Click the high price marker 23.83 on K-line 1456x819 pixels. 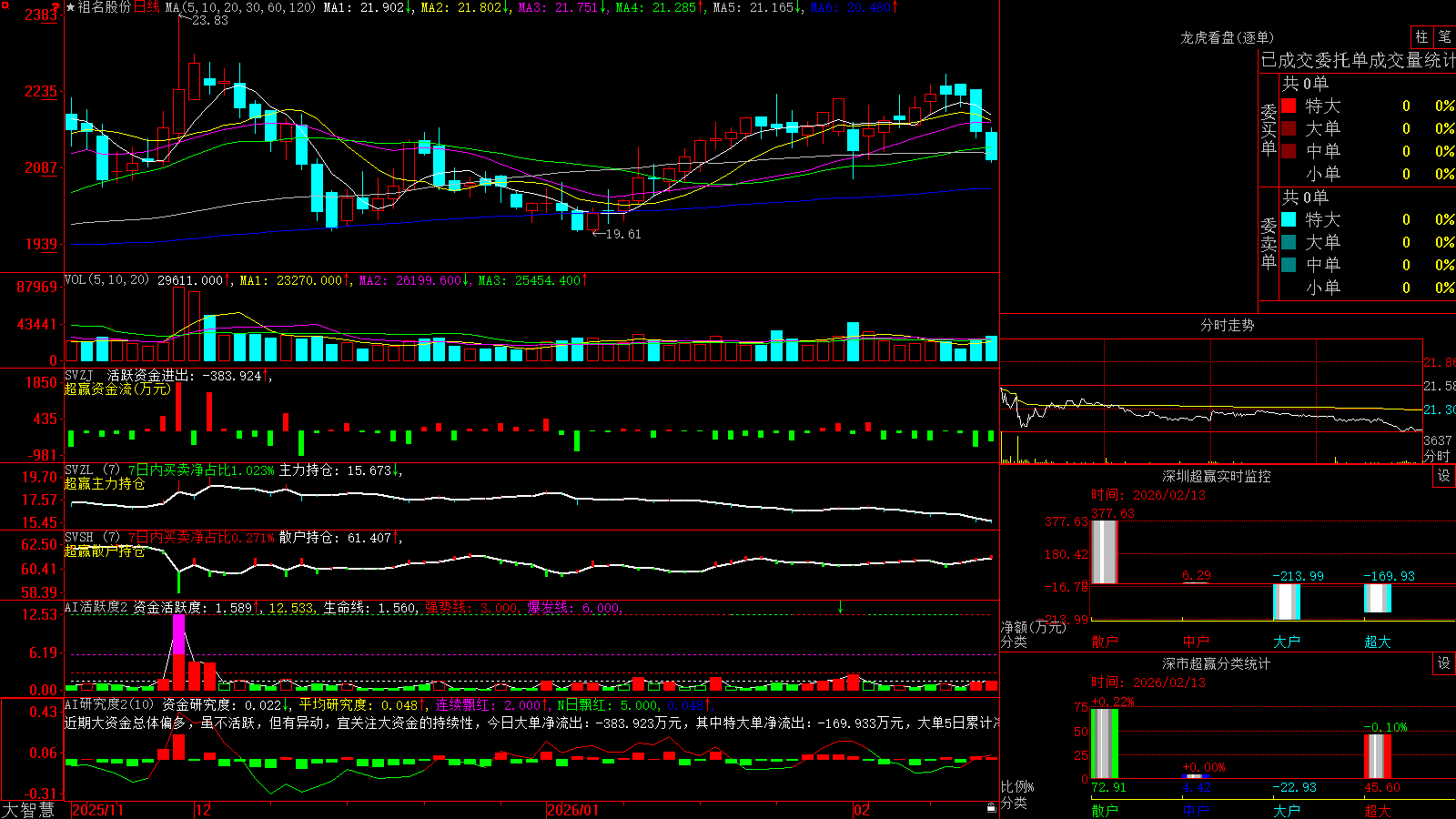(210, 20)
